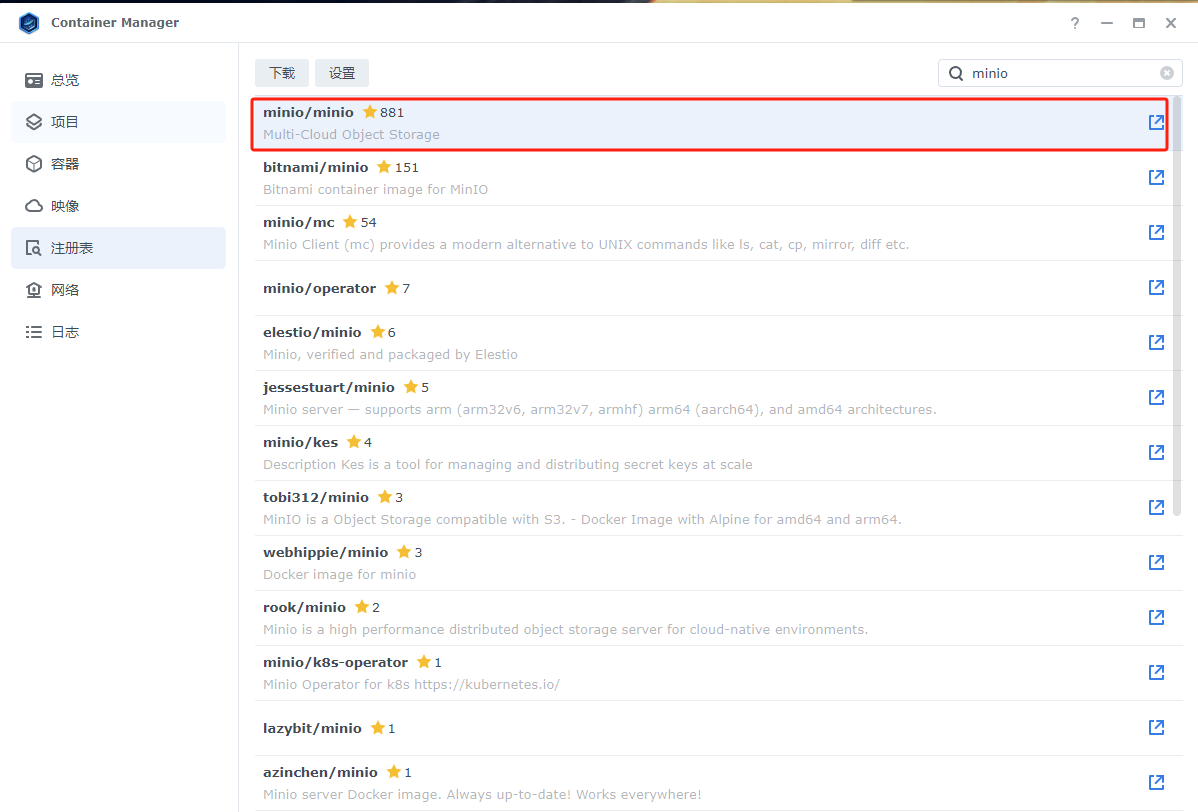Open external link for minio/kes
The width and height of the screenshot is (1198, 812).
pos(1156,452)
